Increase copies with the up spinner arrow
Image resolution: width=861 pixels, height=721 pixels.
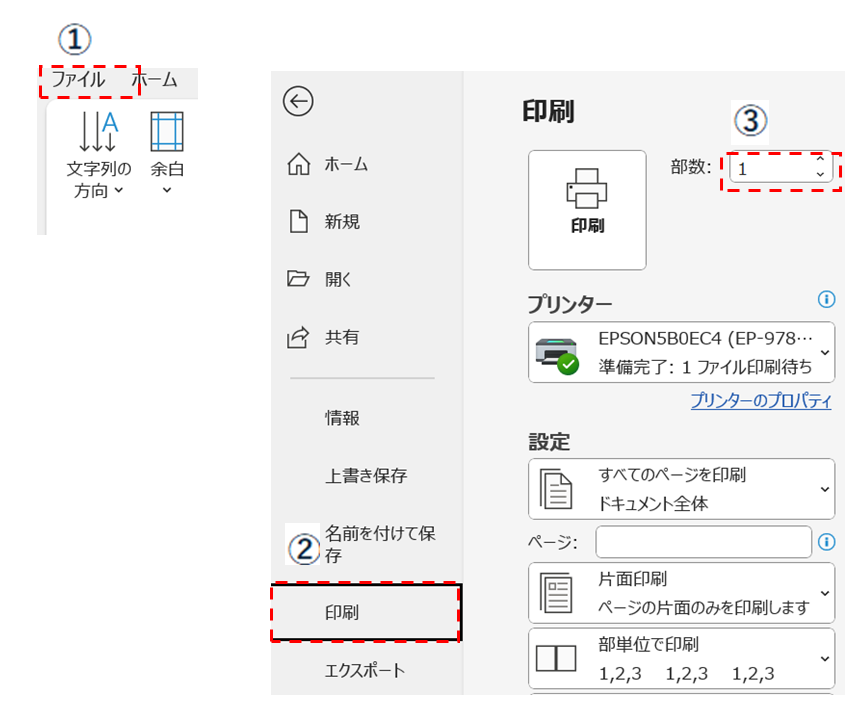tap(820, 160)
